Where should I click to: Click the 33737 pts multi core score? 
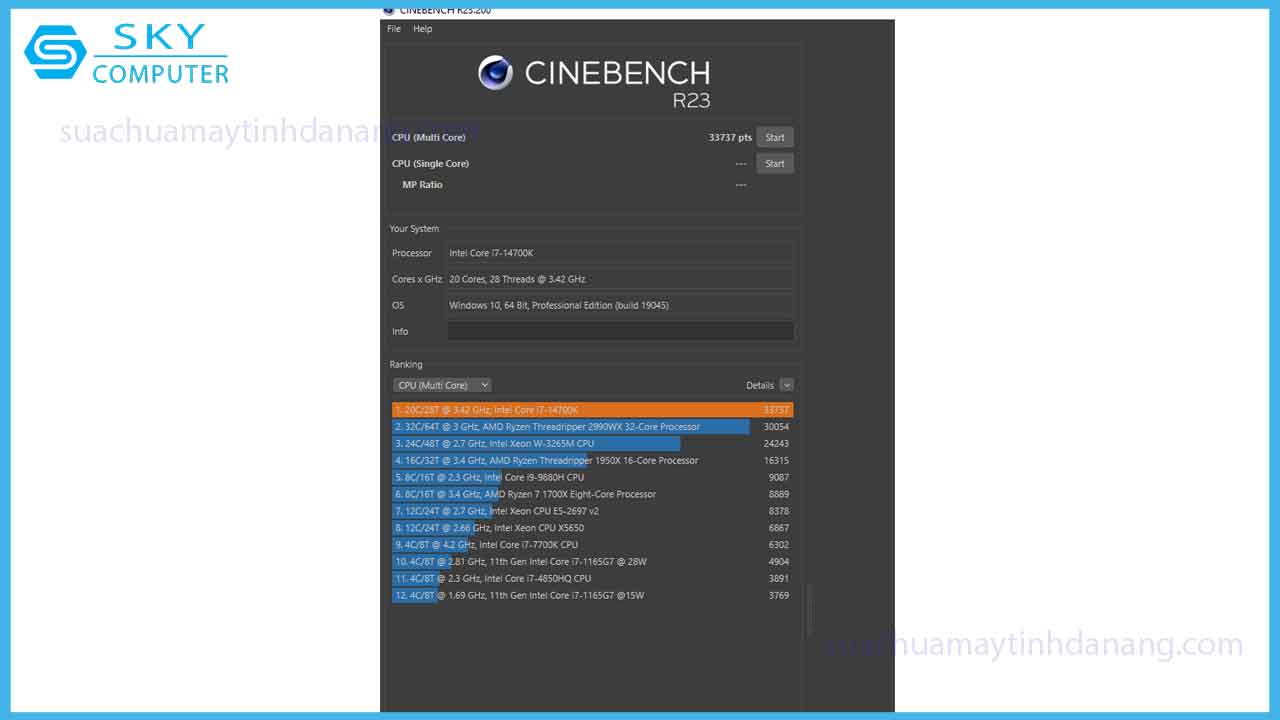[x=730, y=138]
